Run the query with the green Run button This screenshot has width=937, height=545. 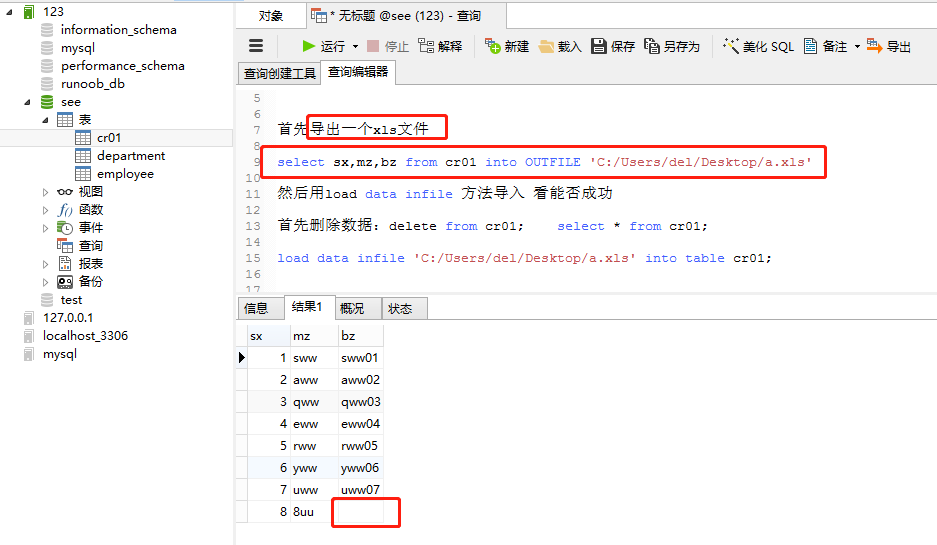click(323, 46)
